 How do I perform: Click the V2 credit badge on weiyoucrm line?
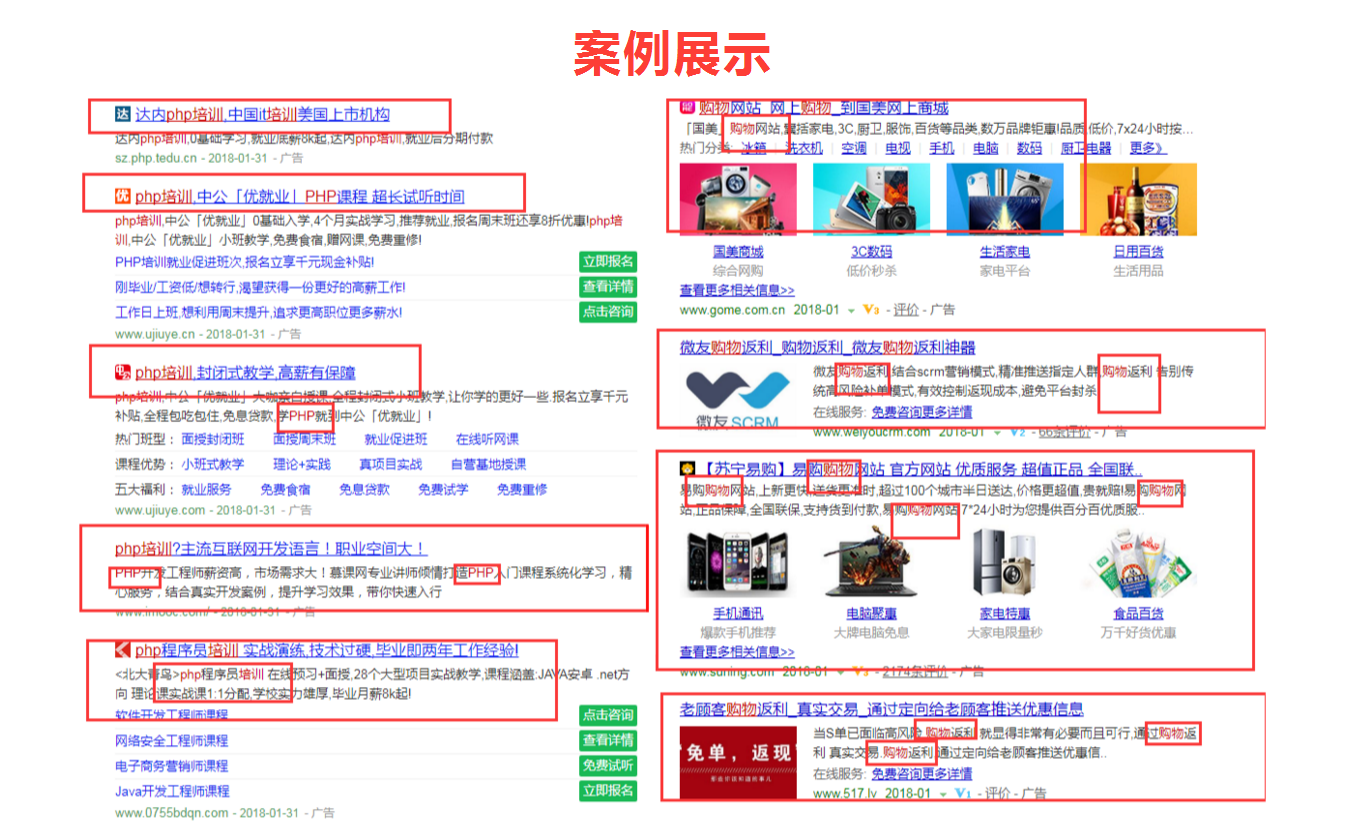click(1019, 432)
